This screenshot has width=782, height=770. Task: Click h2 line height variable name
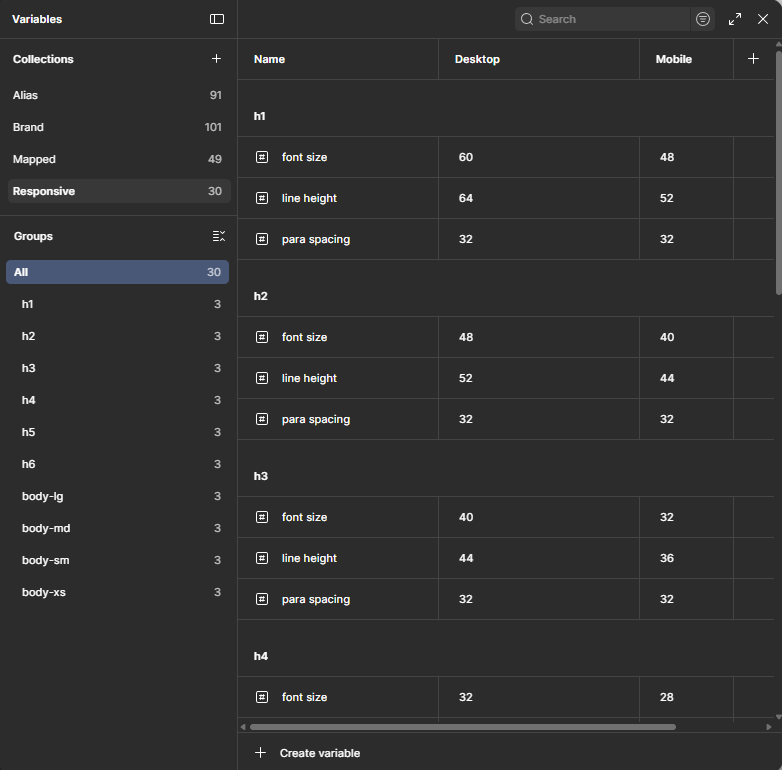coord(309,379)
